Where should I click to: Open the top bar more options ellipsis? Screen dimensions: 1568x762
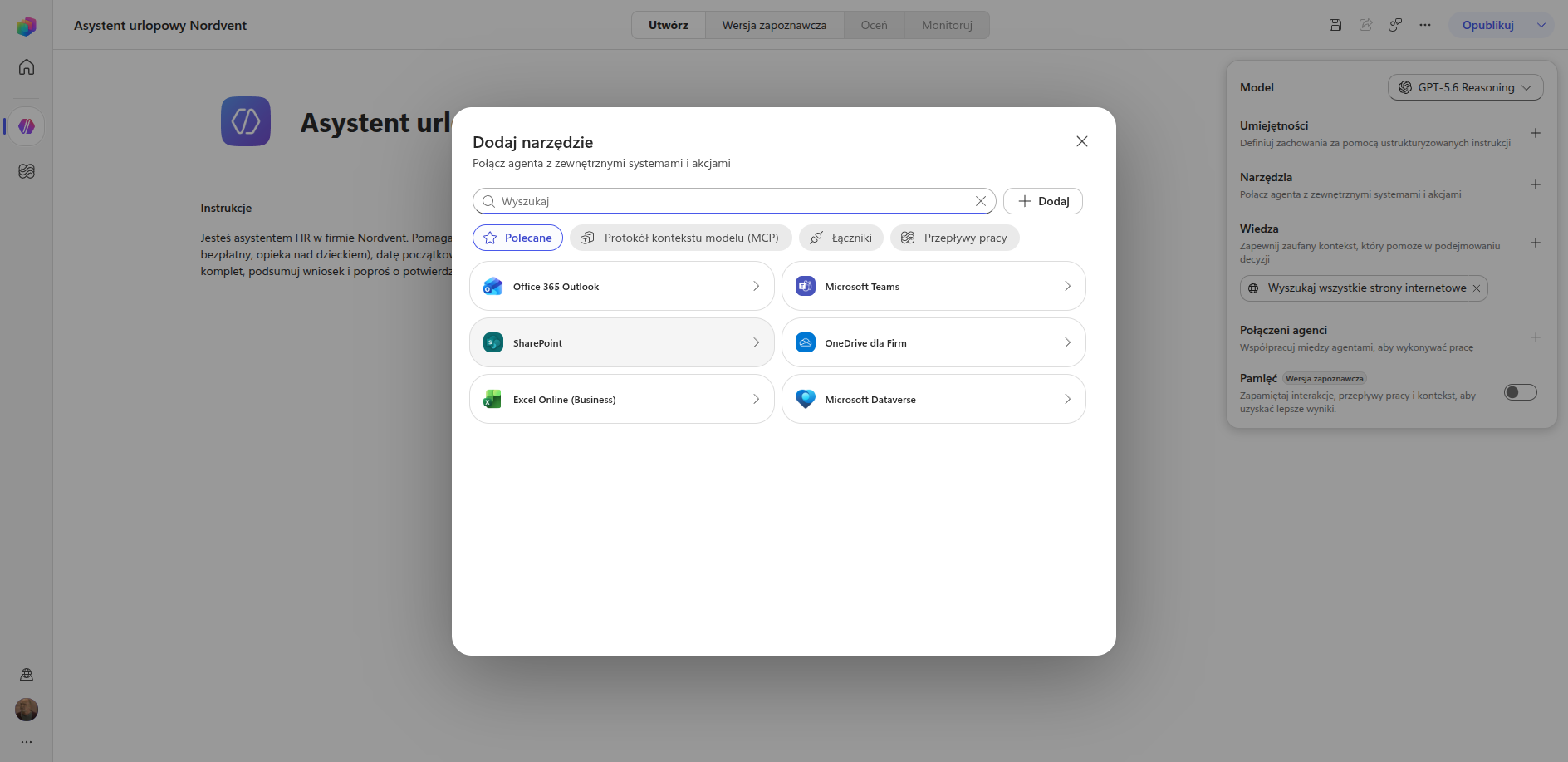click(1425, 25)
